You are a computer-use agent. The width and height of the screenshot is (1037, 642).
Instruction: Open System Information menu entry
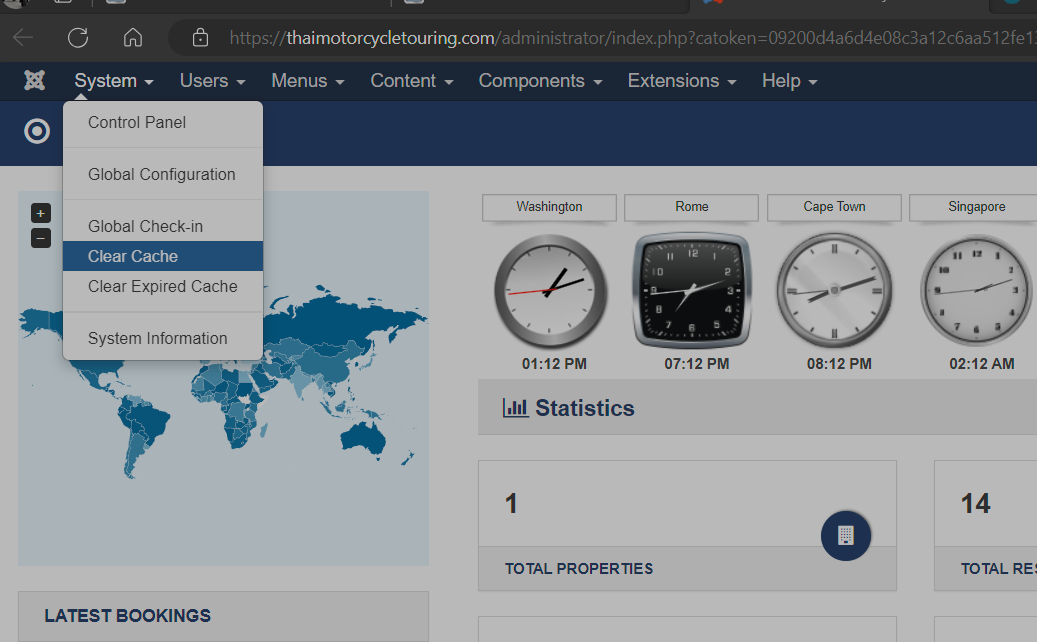[x=158, y=338]
